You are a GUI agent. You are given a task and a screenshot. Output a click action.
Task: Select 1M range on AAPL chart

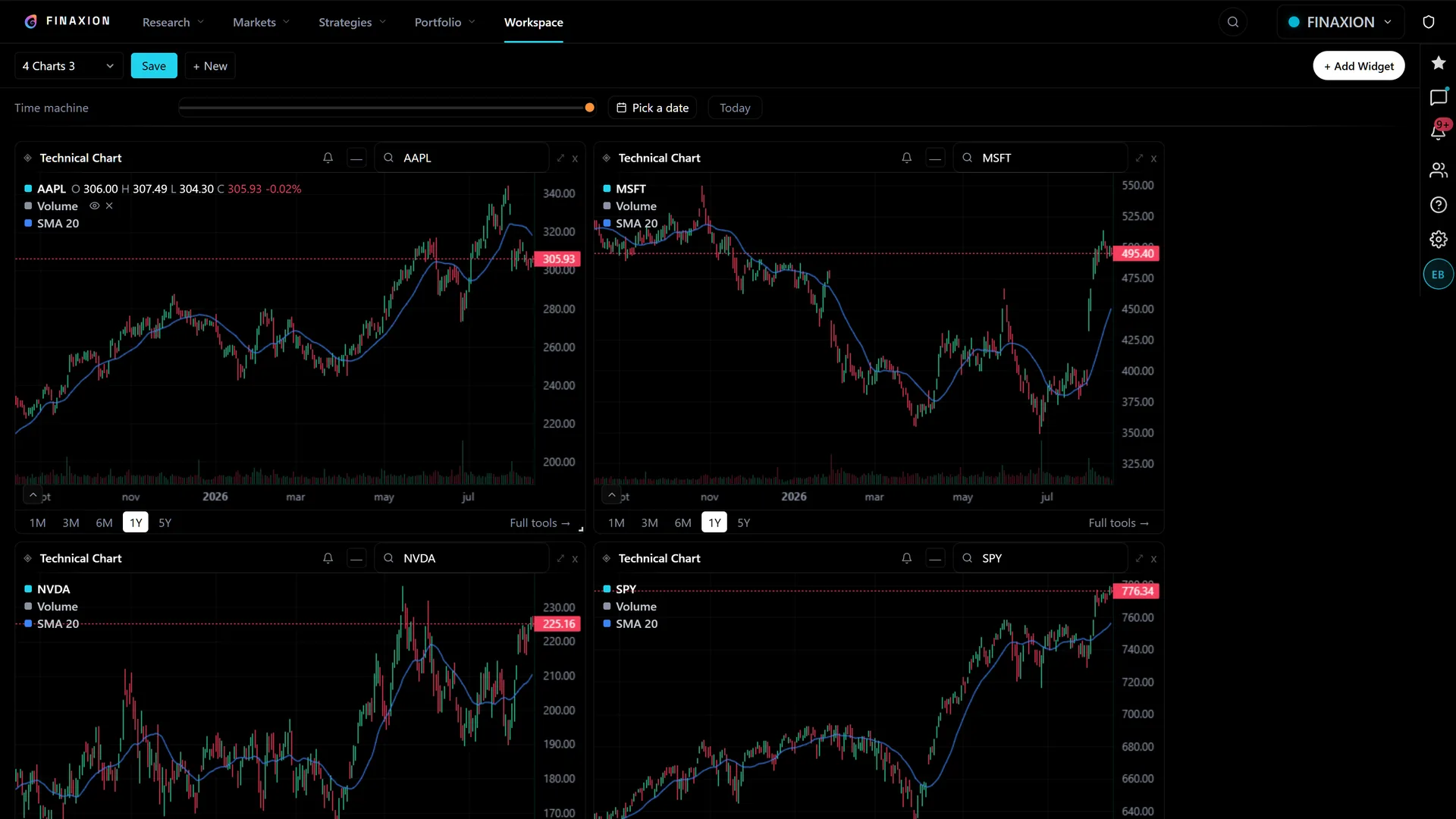coord(38,522)
